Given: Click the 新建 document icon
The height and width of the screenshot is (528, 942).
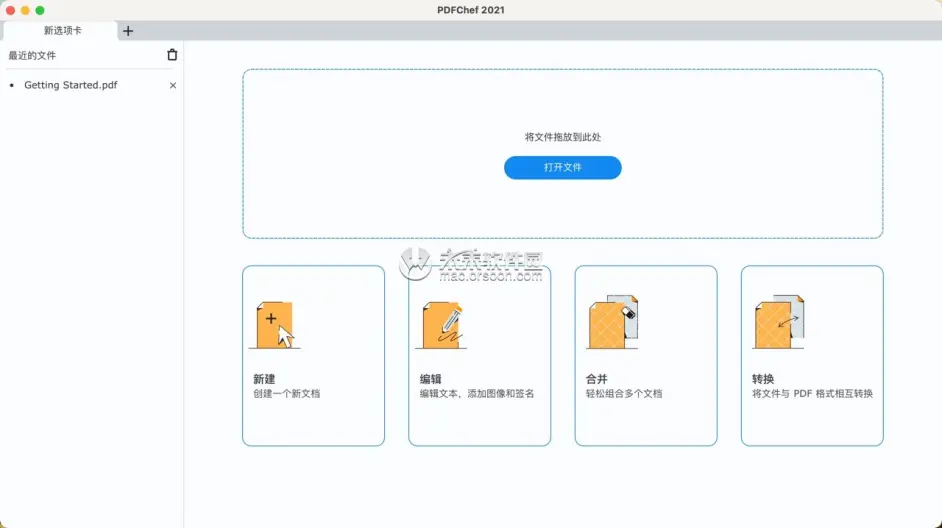Looking at the screenshot, I should 275,325.
